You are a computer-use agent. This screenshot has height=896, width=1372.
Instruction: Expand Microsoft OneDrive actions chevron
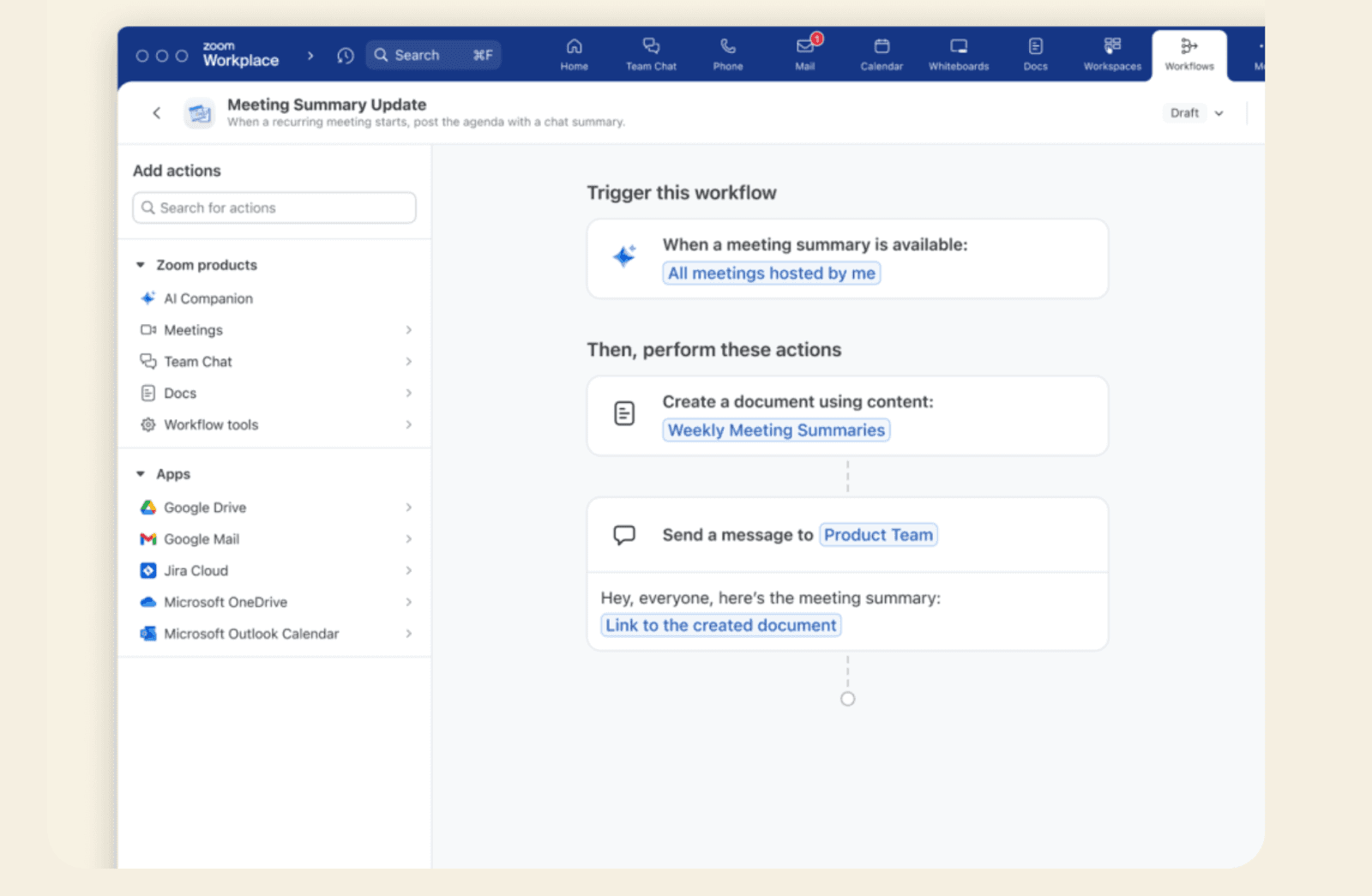click(x=408, y=602)
